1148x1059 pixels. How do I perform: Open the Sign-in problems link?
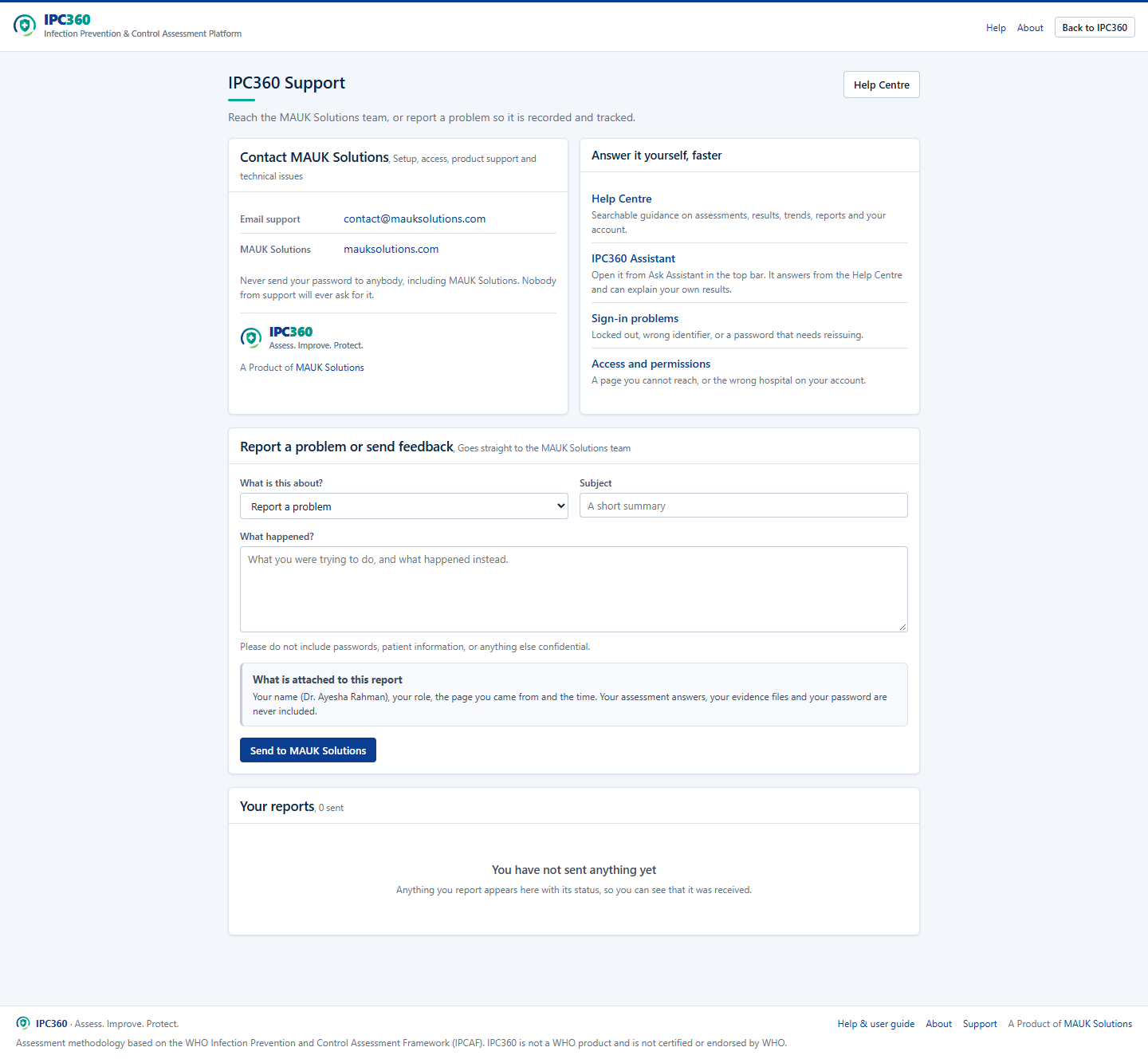click(x=635, y=318)
